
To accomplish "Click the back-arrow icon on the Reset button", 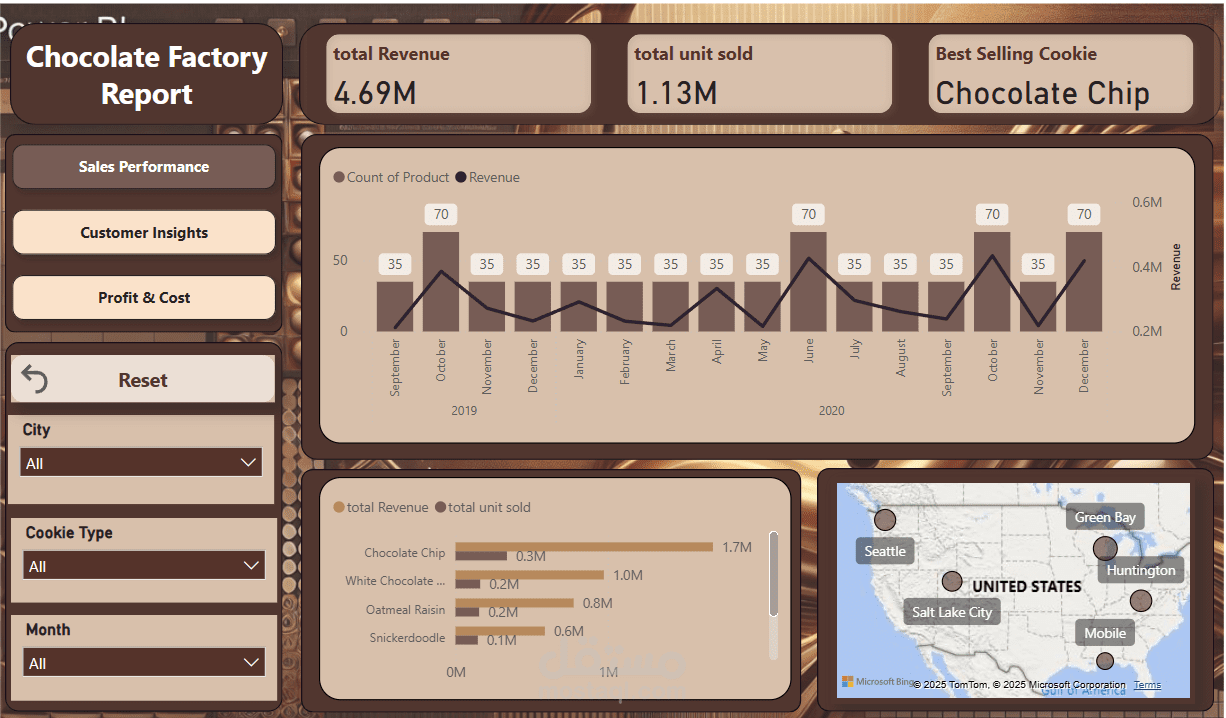I will point(36,380).
